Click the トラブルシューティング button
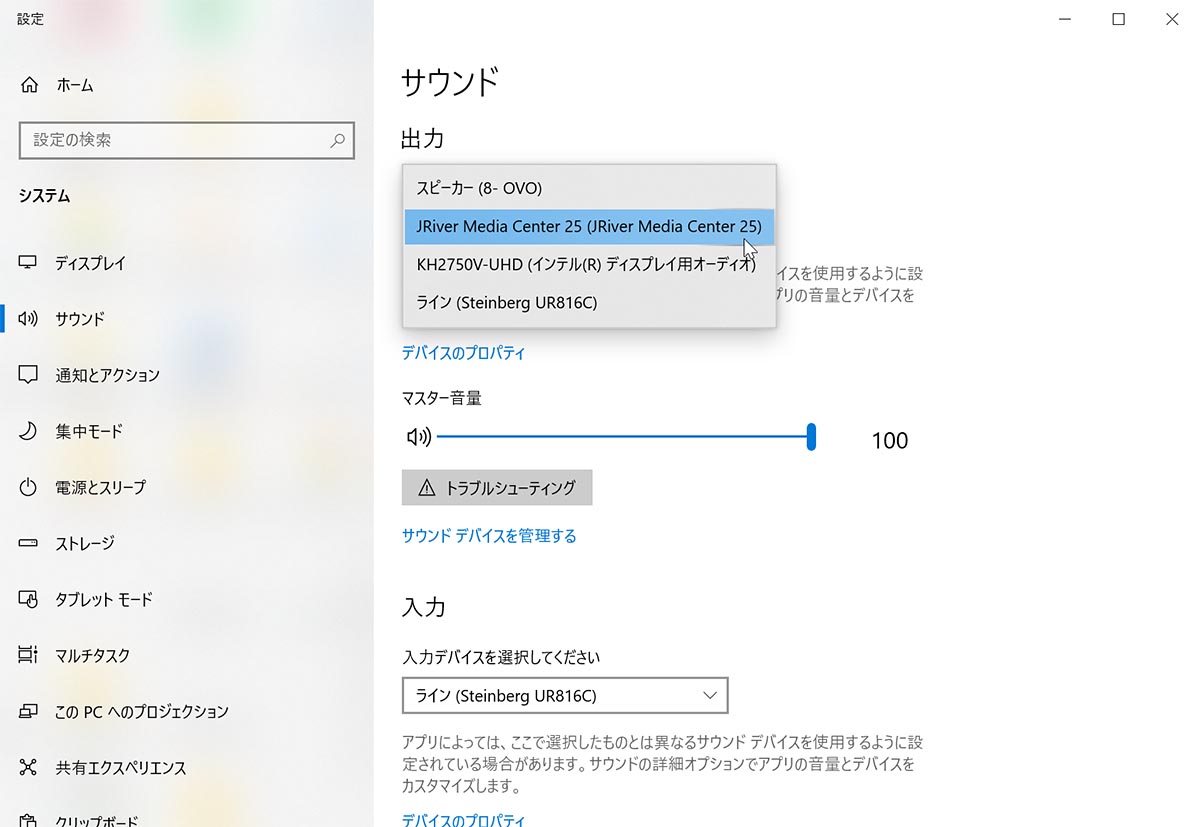Image resolution: width=1200 pixels, height=827 pixels. tap(497, 487)
